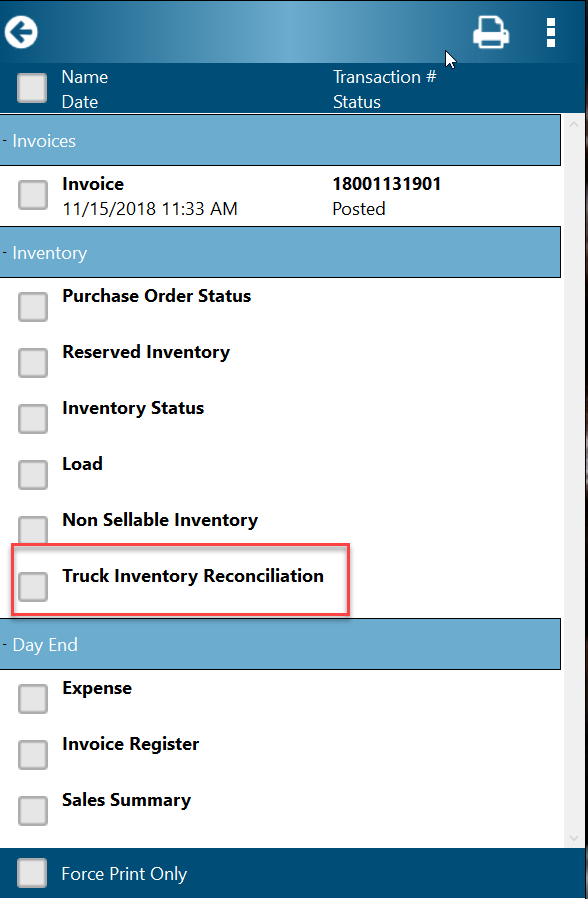Check the Purchase Order Status report
Image resolution: width=588 pixels, height=899 pixels.
(32, 307)
